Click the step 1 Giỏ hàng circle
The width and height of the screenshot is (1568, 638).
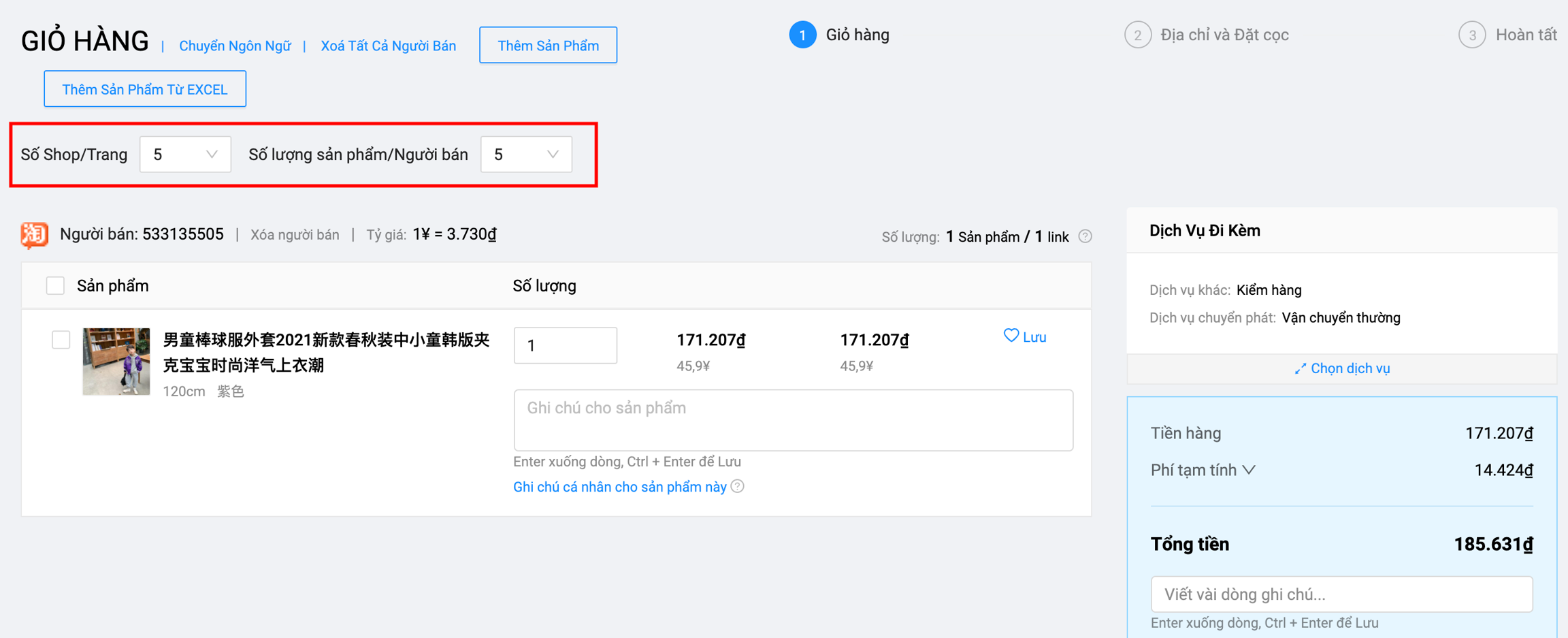802,35
